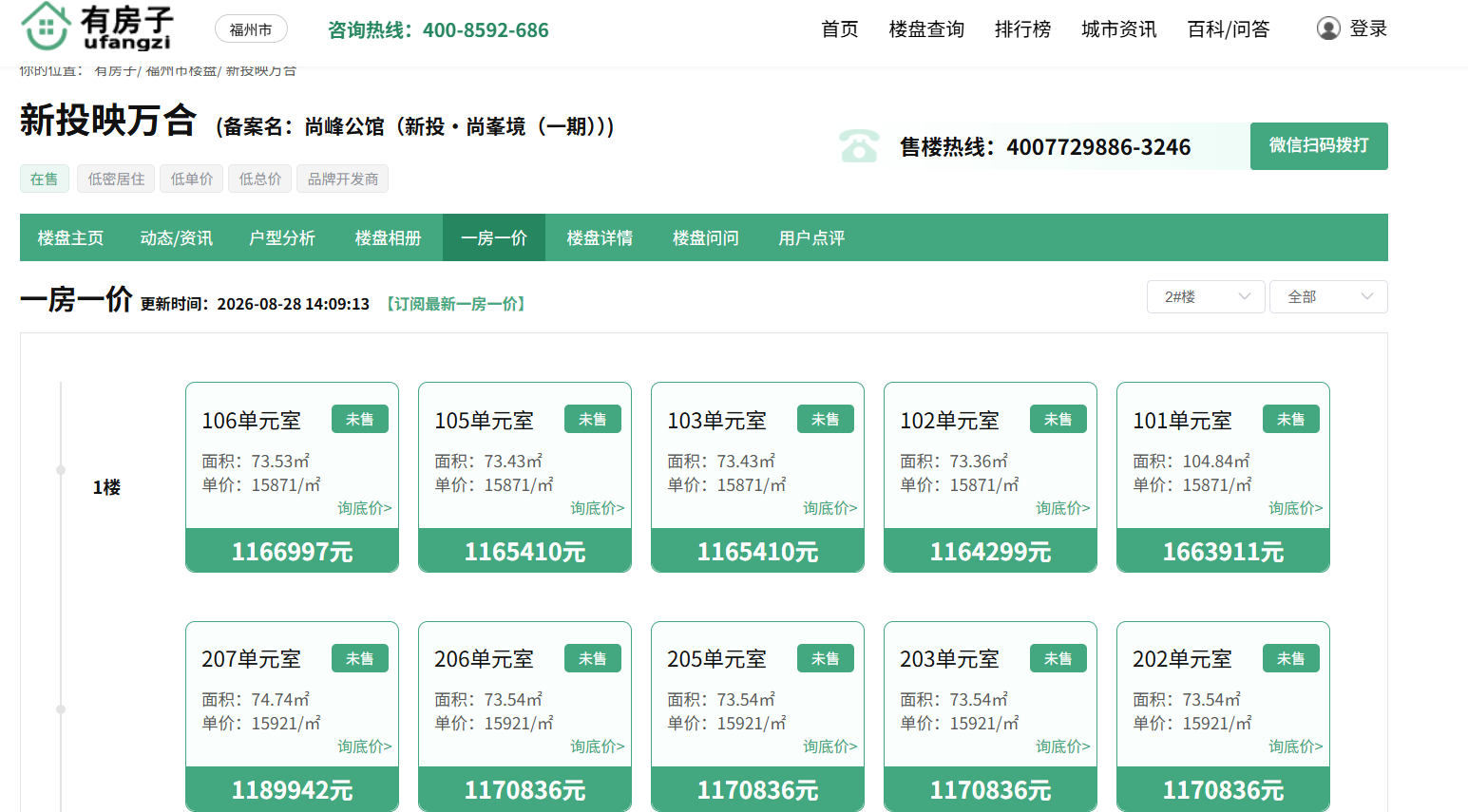
Task: Click the 未售 badge on 101单元室
Action: click(1291, 419)
